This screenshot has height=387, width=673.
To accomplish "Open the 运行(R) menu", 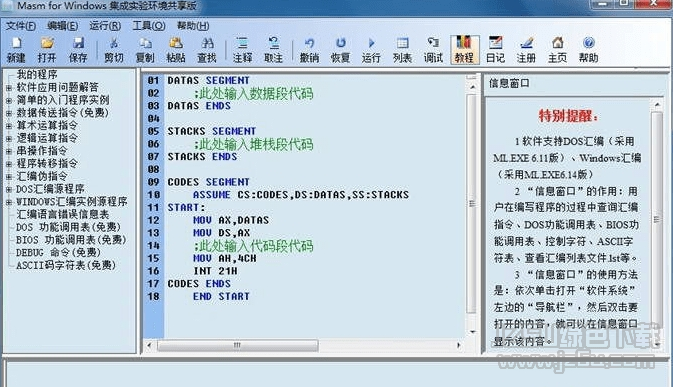I will pos(105,26).
